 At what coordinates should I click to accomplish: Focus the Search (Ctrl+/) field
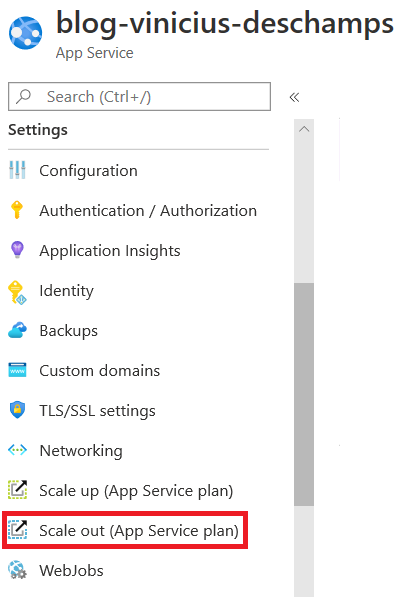pos(139,96)
